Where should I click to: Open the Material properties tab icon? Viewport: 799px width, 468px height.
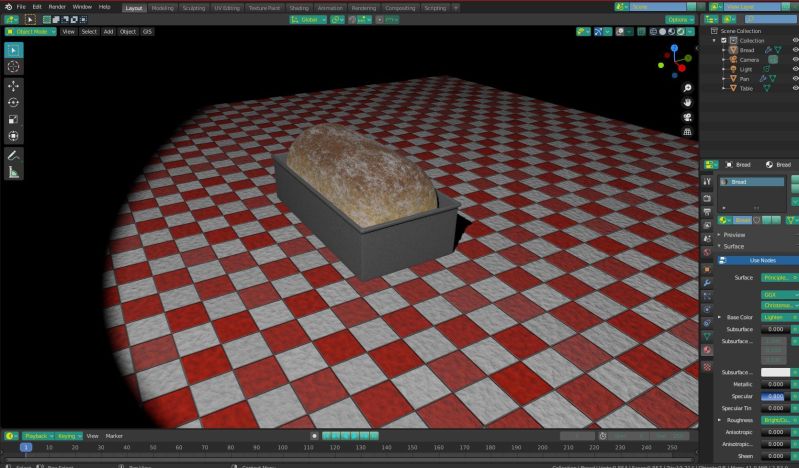[707, 350]
